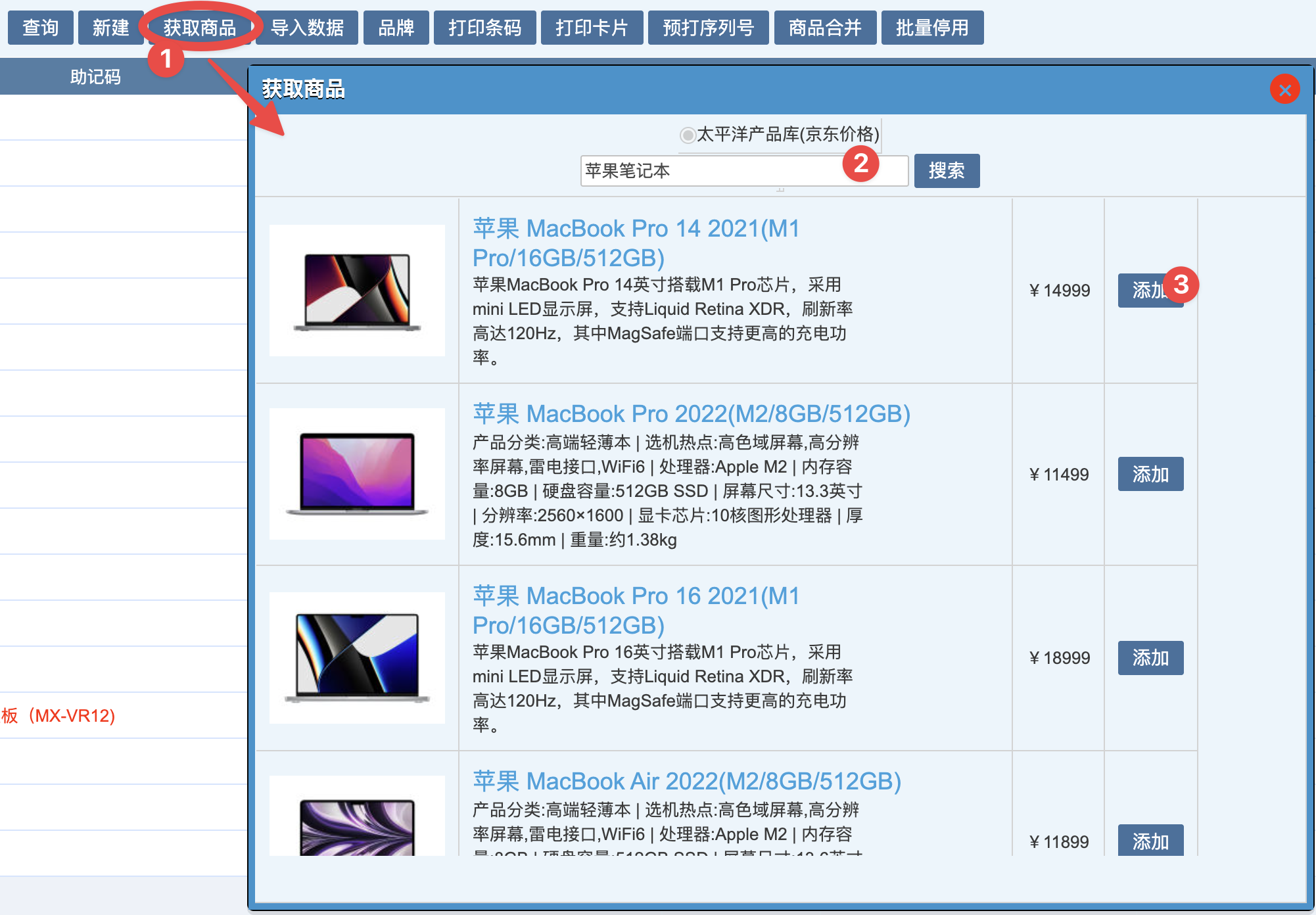This screenshot has width=1316, height=915.
Task: Click MacBook Pro 2022 description starting 产品分类
Action: pyautogui.click(x=667, y=491)
